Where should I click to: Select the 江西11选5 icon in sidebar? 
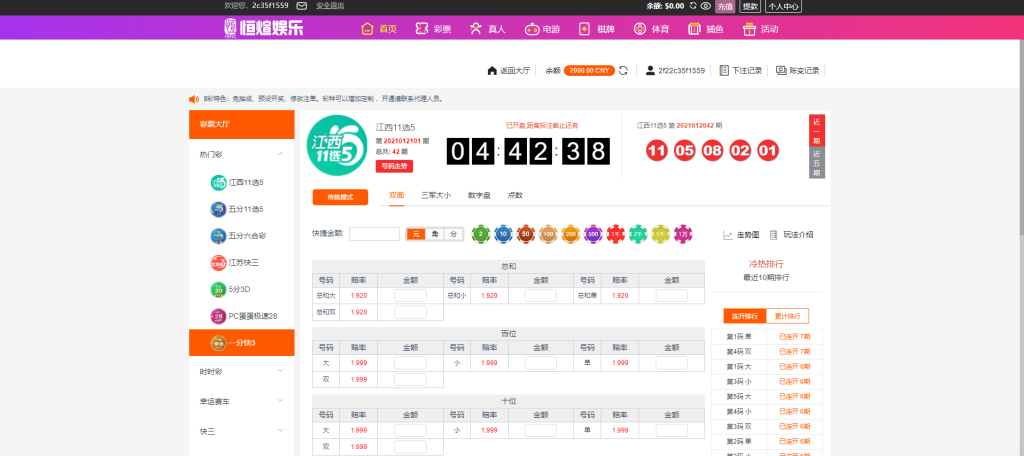(x=218, y=182)
